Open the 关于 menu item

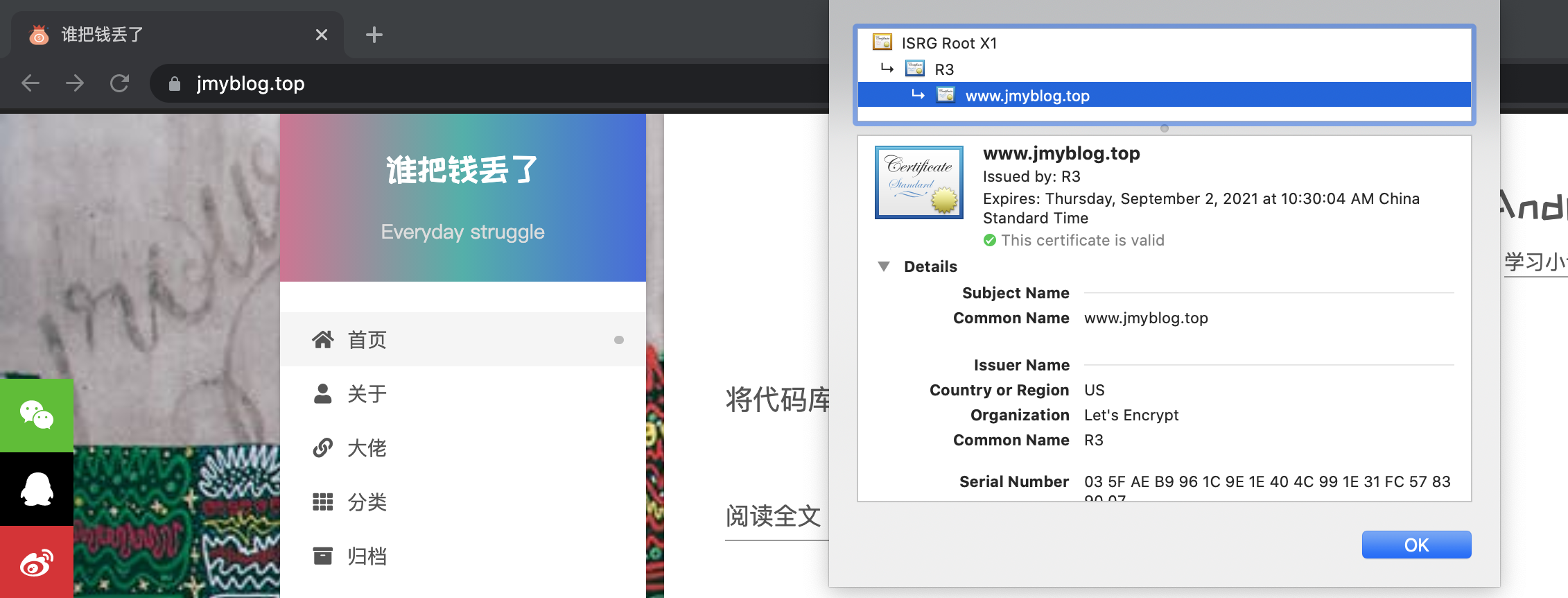pyautogui.click(x=463, y=393)
